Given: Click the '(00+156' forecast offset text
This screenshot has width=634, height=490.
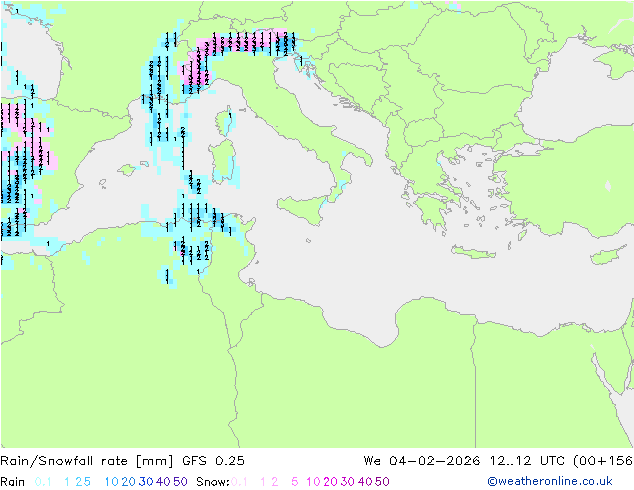Looking at the screenshot, I should pos(603,460).
